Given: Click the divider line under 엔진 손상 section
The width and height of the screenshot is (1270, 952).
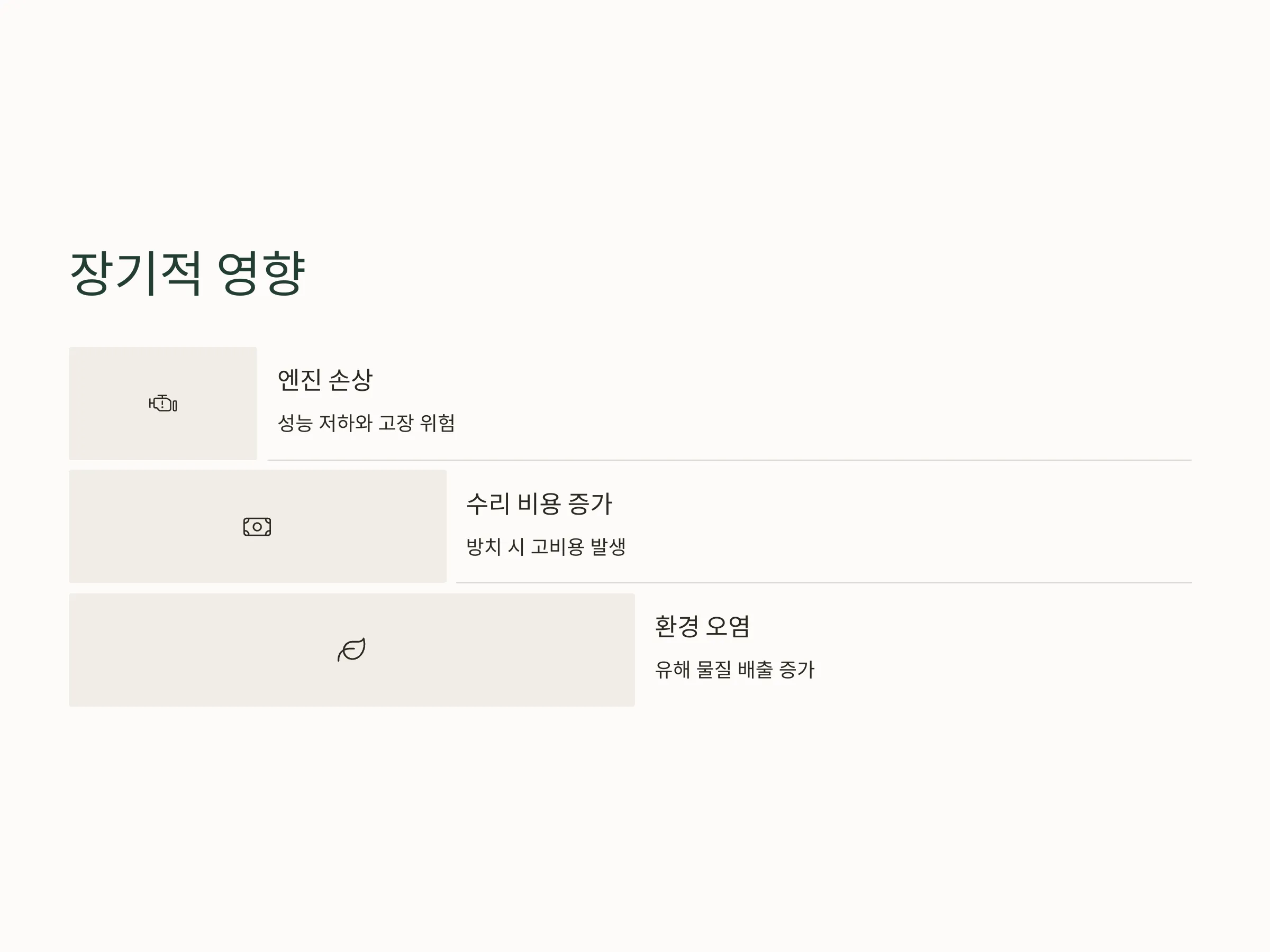Looking at the screenshot, I should point(730,460).
